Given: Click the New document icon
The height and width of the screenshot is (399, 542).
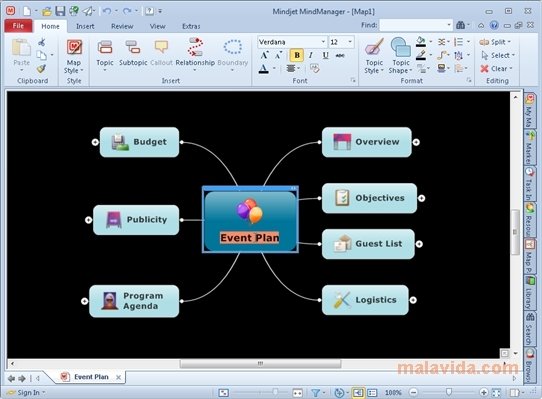Looking at the screenshot, I should tap(27, 11).
